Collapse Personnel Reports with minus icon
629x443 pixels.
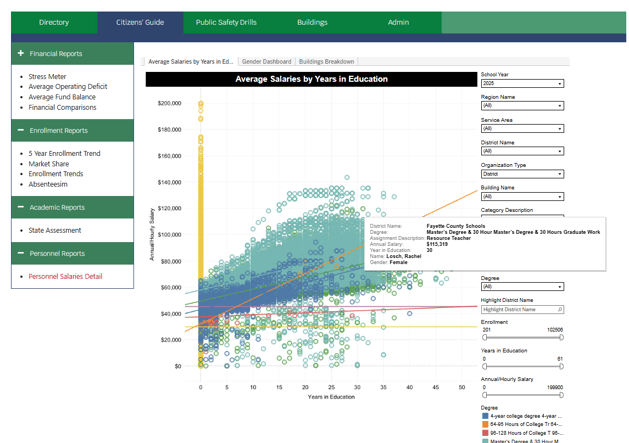coord(21,254)
